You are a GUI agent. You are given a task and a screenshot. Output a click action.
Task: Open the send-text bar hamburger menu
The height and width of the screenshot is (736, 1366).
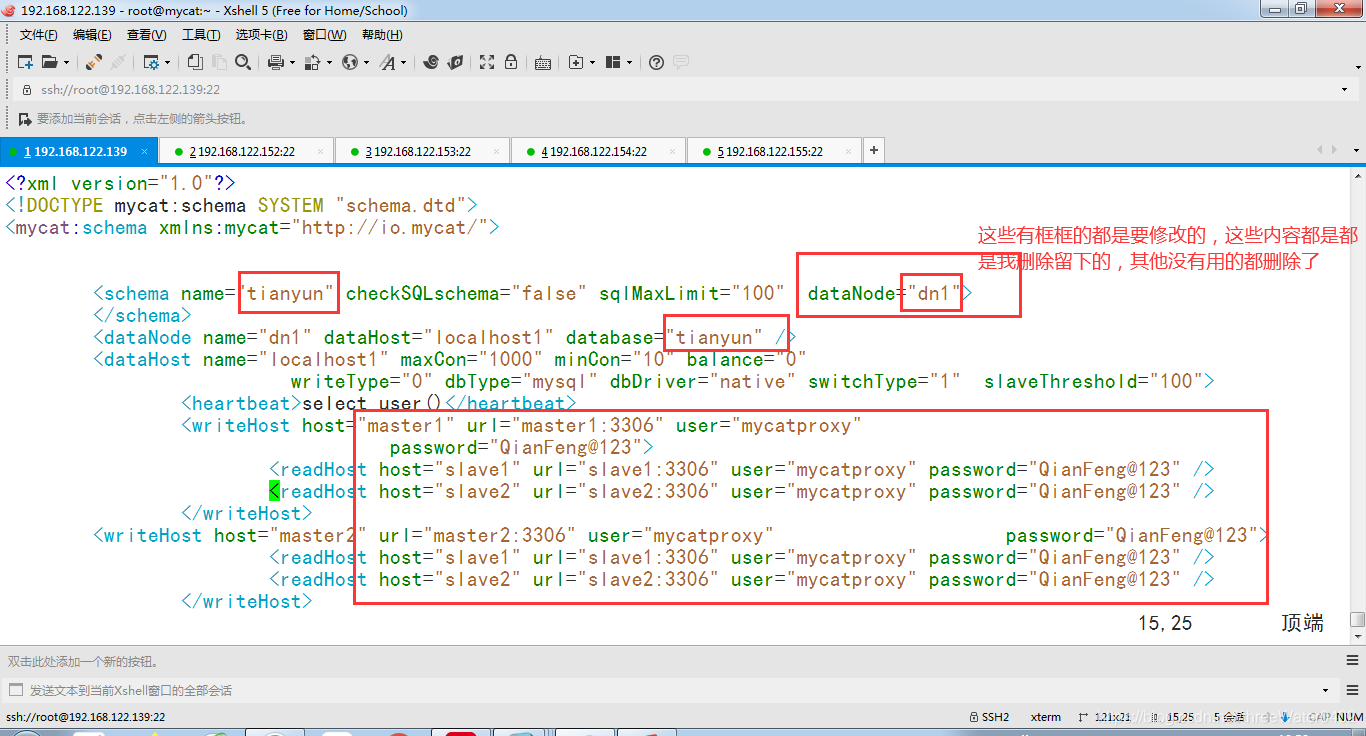[x=1354, y=690]
